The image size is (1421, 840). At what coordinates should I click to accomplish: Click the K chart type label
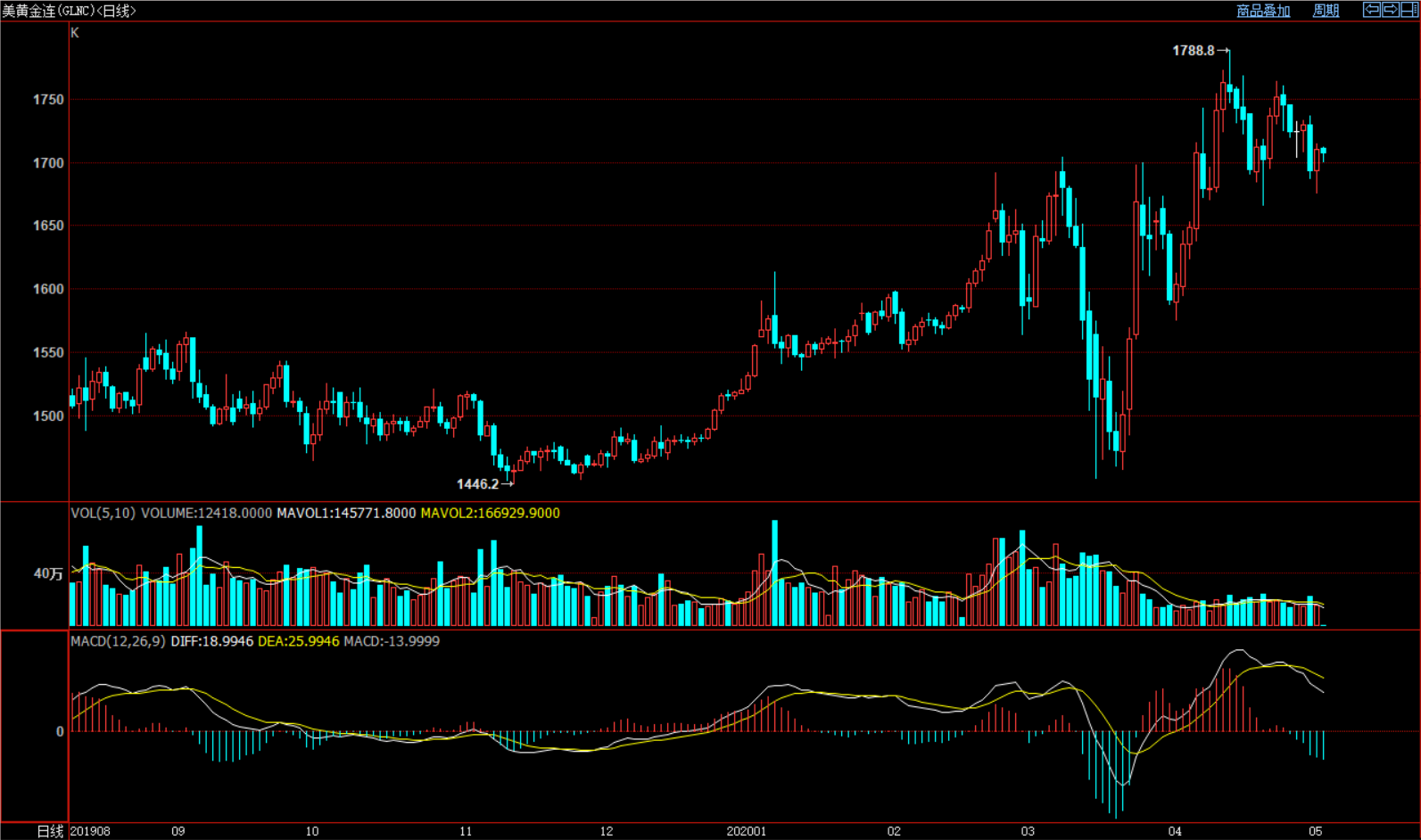(75, 33)
